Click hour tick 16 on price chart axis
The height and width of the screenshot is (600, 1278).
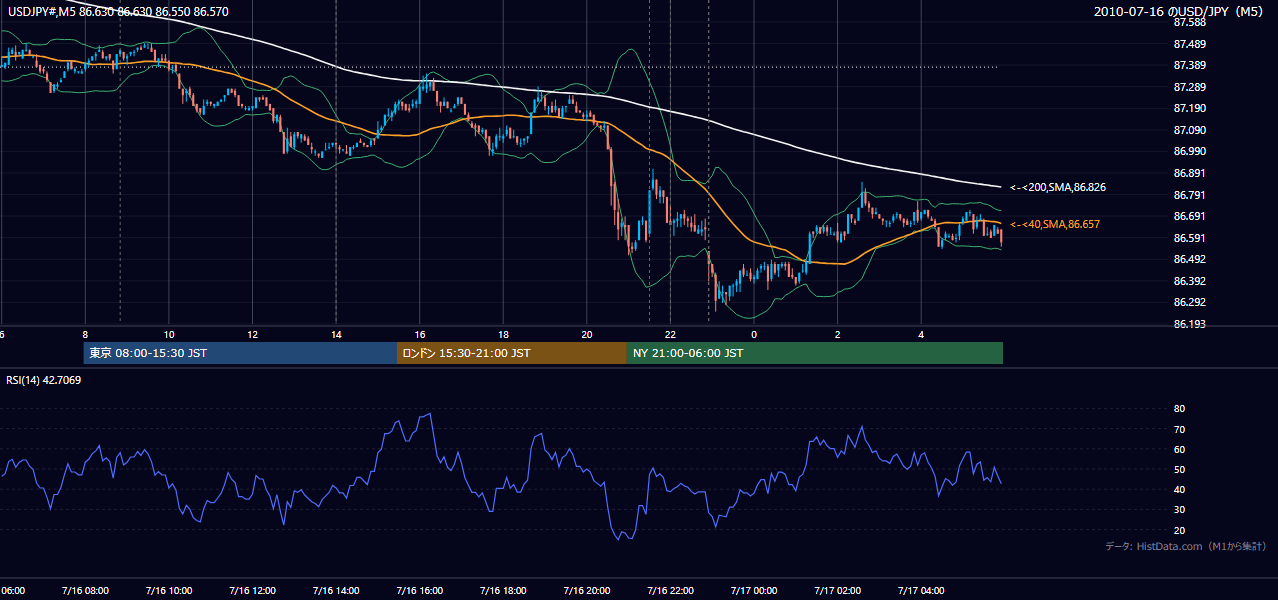(420, 334)
